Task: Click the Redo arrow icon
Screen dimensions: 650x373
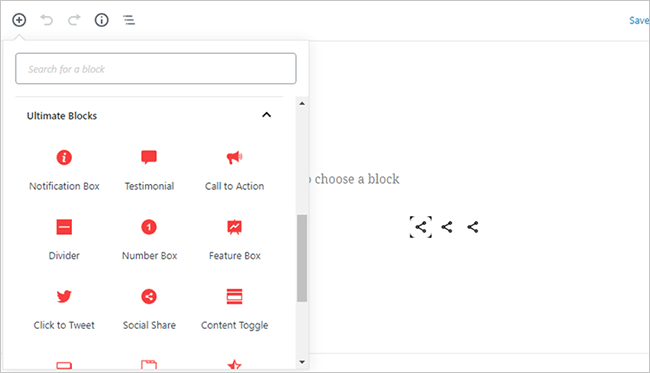Action: (x=74, y=20)
